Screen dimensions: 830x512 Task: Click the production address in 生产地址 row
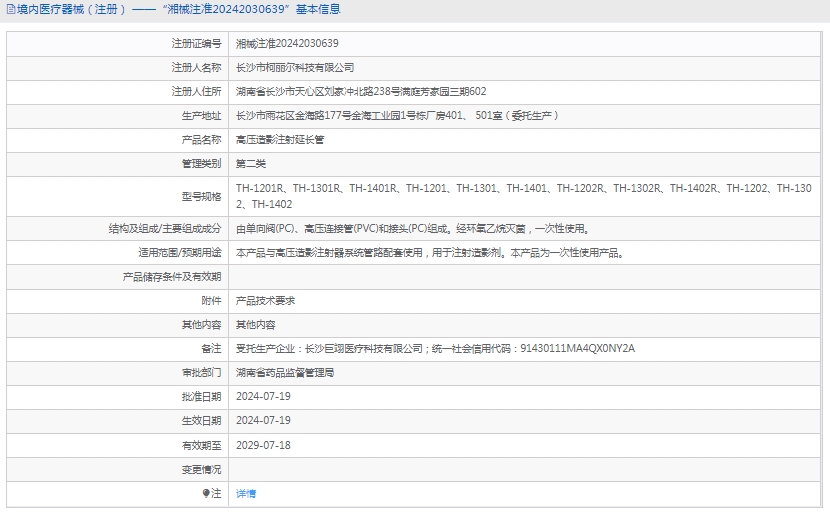pos(396,116)
